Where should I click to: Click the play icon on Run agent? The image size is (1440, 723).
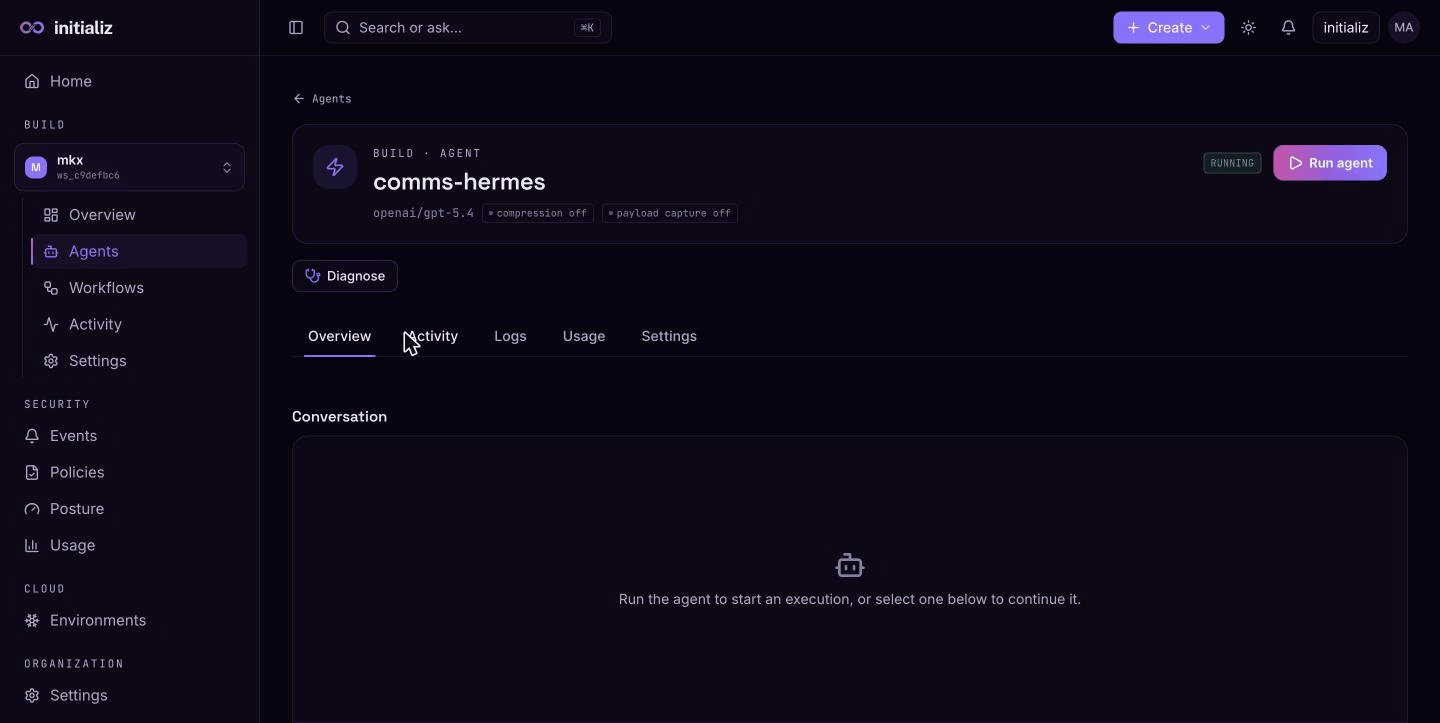point(1296,163)
